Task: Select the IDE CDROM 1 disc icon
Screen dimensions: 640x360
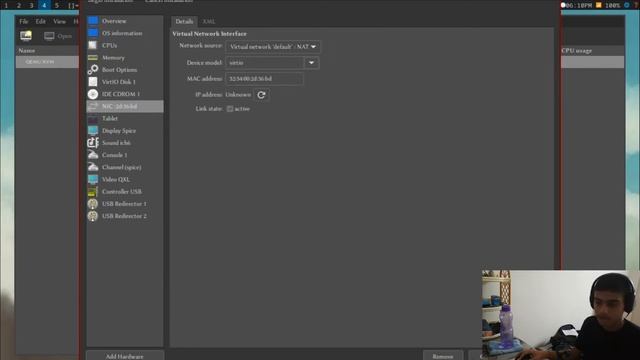Action: pos(93,94)
